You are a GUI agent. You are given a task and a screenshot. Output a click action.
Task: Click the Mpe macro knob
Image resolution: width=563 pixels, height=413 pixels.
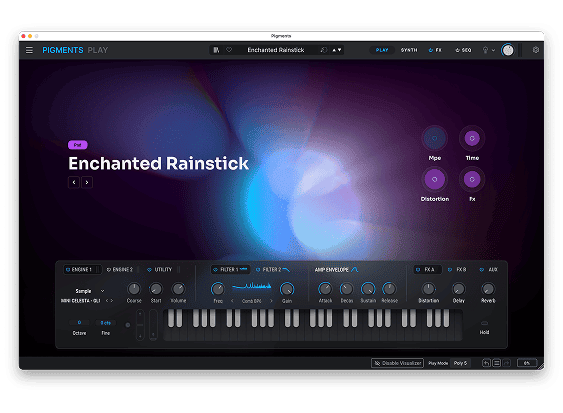(x=434, y=138)
